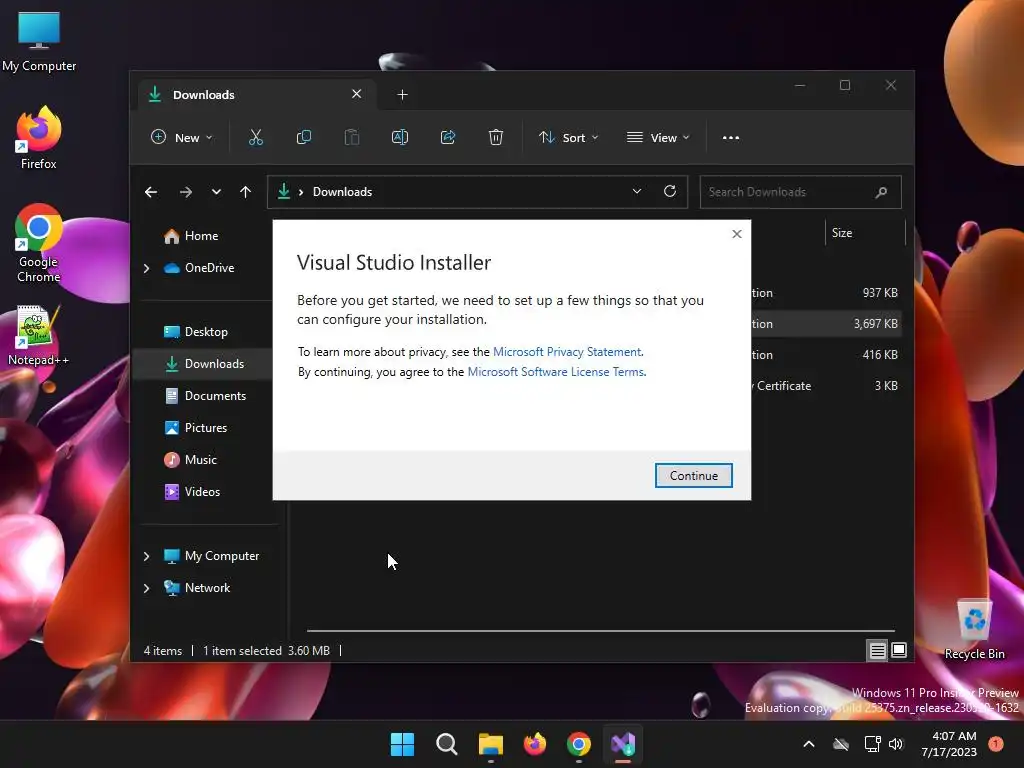
Task: Click the Share icon in toolbar
Action: [448, 137]
